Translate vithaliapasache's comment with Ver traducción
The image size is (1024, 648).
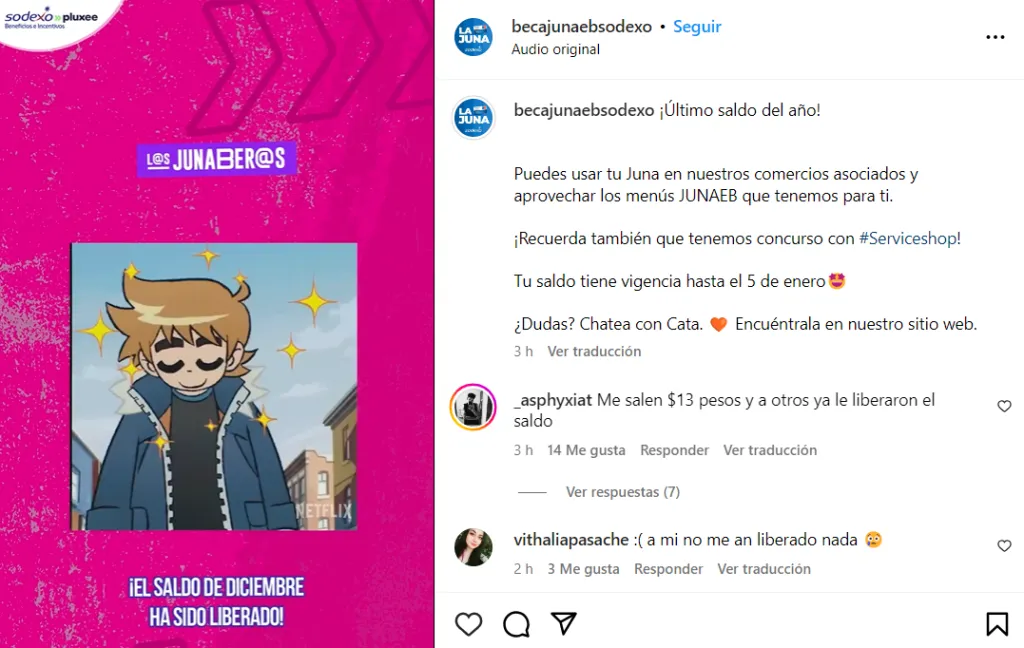764,569
